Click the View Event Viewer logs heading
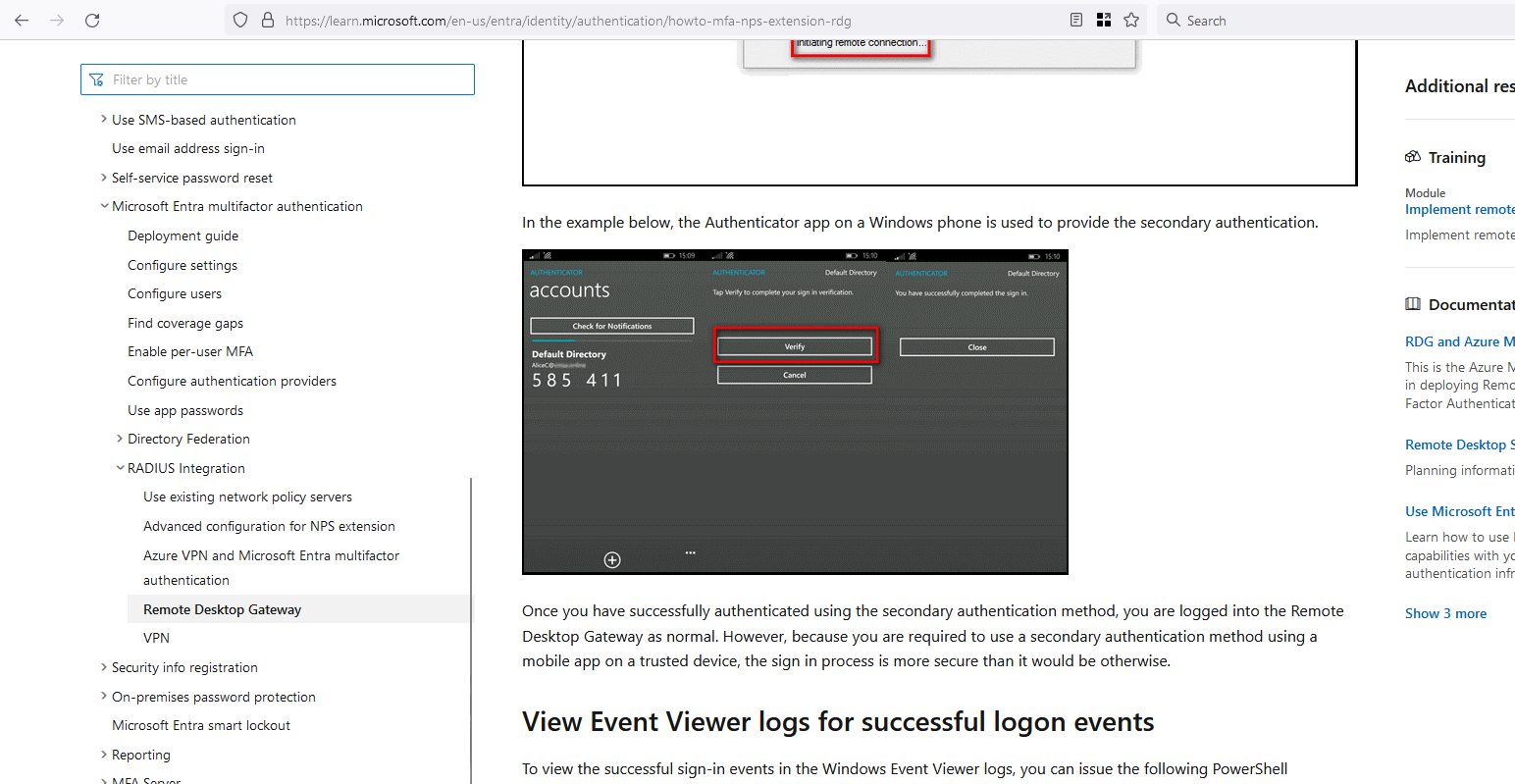This screenshot has width=1515, height=784. (838, 722)
